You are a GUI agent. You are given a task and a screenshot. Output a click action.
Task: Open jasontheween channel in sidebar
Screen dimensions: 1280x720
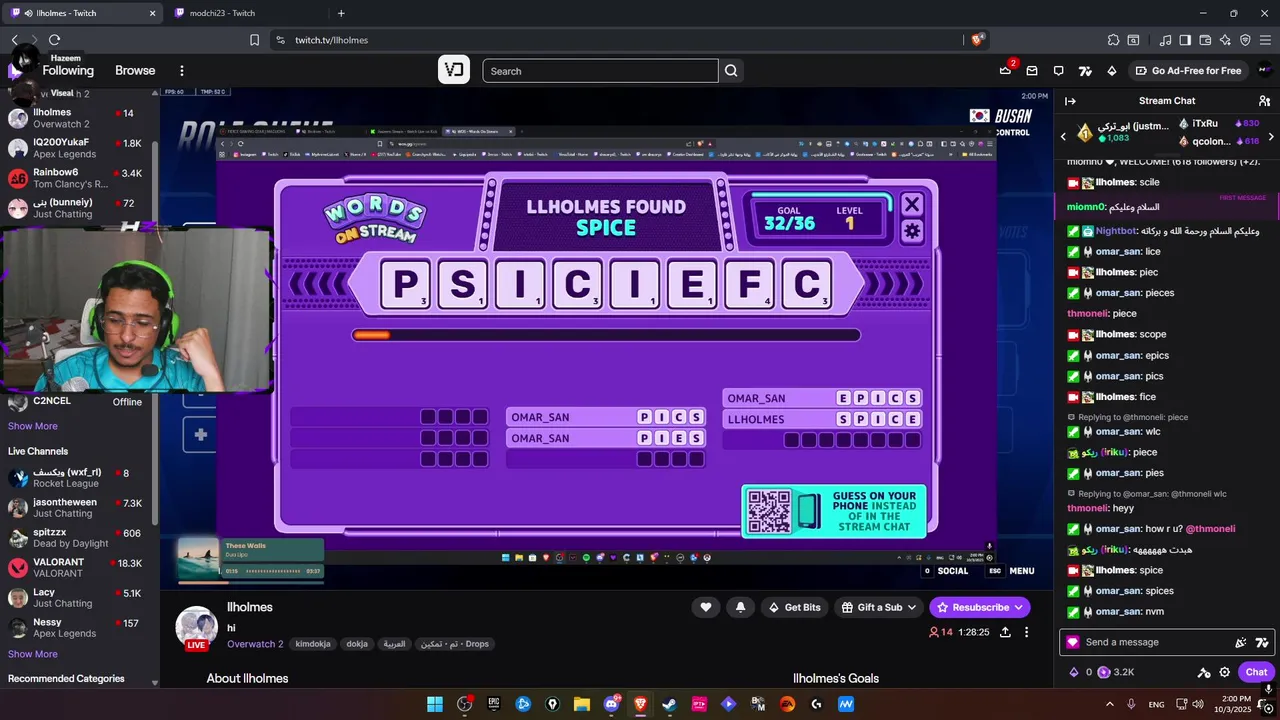click(76, 508)
